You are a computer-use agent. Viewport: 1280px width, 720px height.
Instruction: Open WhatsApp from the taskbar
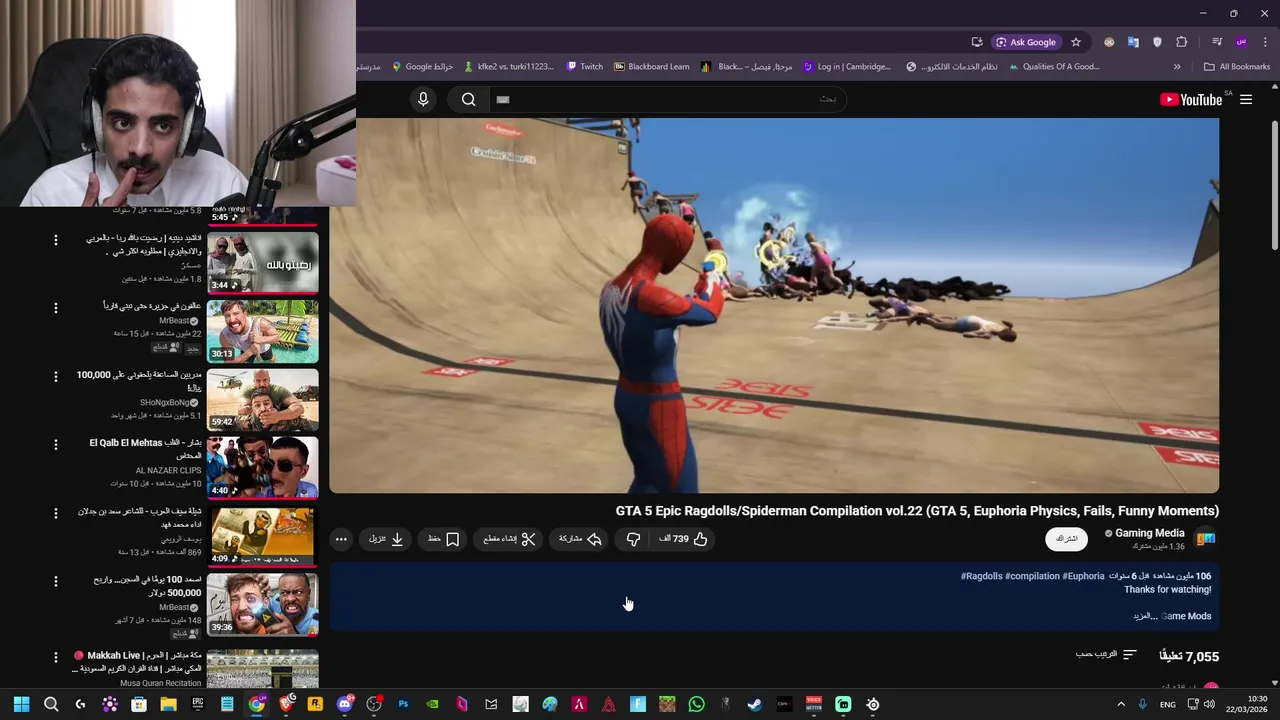point(696,704)
